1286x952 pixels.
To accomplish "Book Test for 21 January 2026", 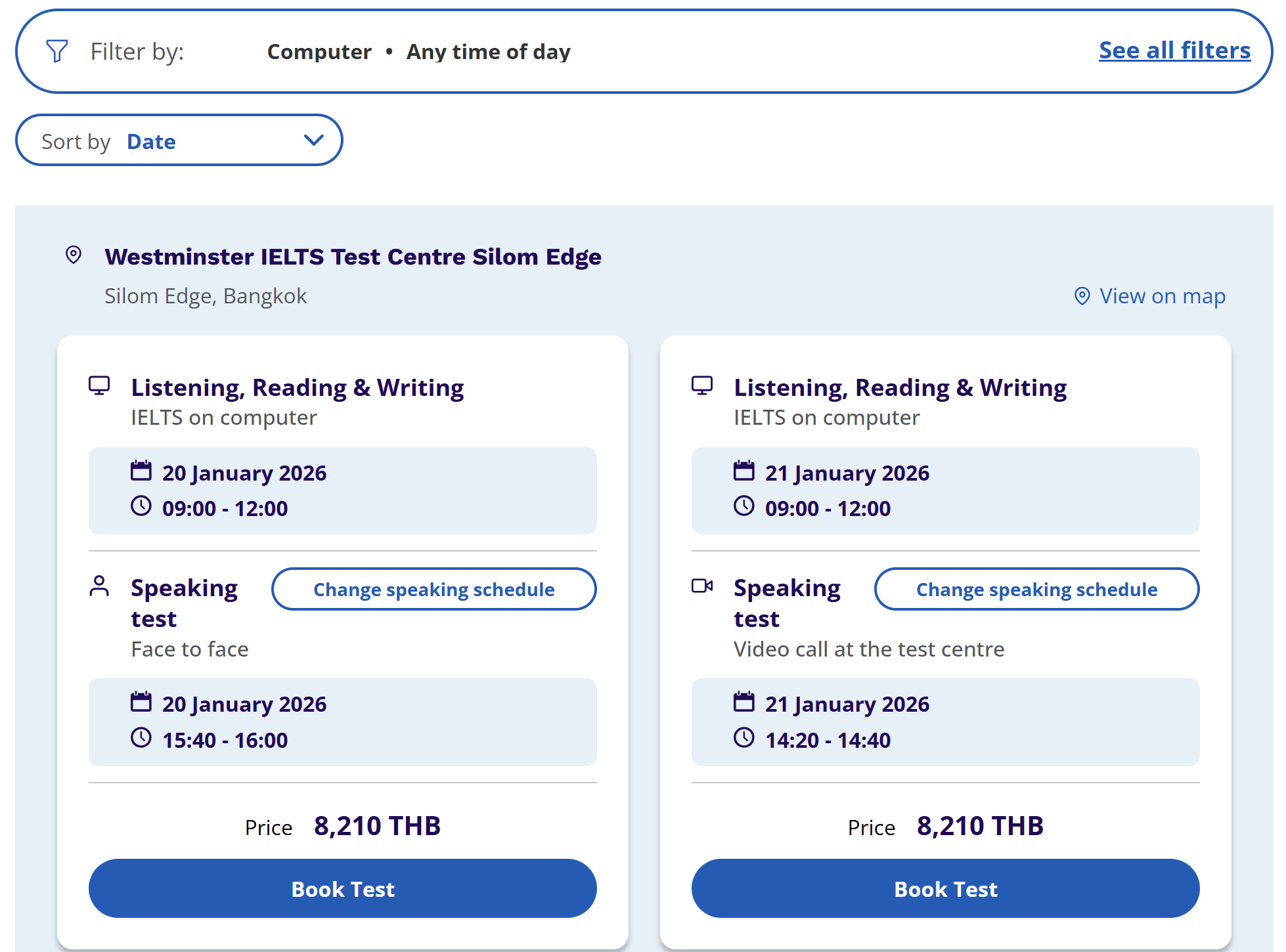I will (946, 889).
